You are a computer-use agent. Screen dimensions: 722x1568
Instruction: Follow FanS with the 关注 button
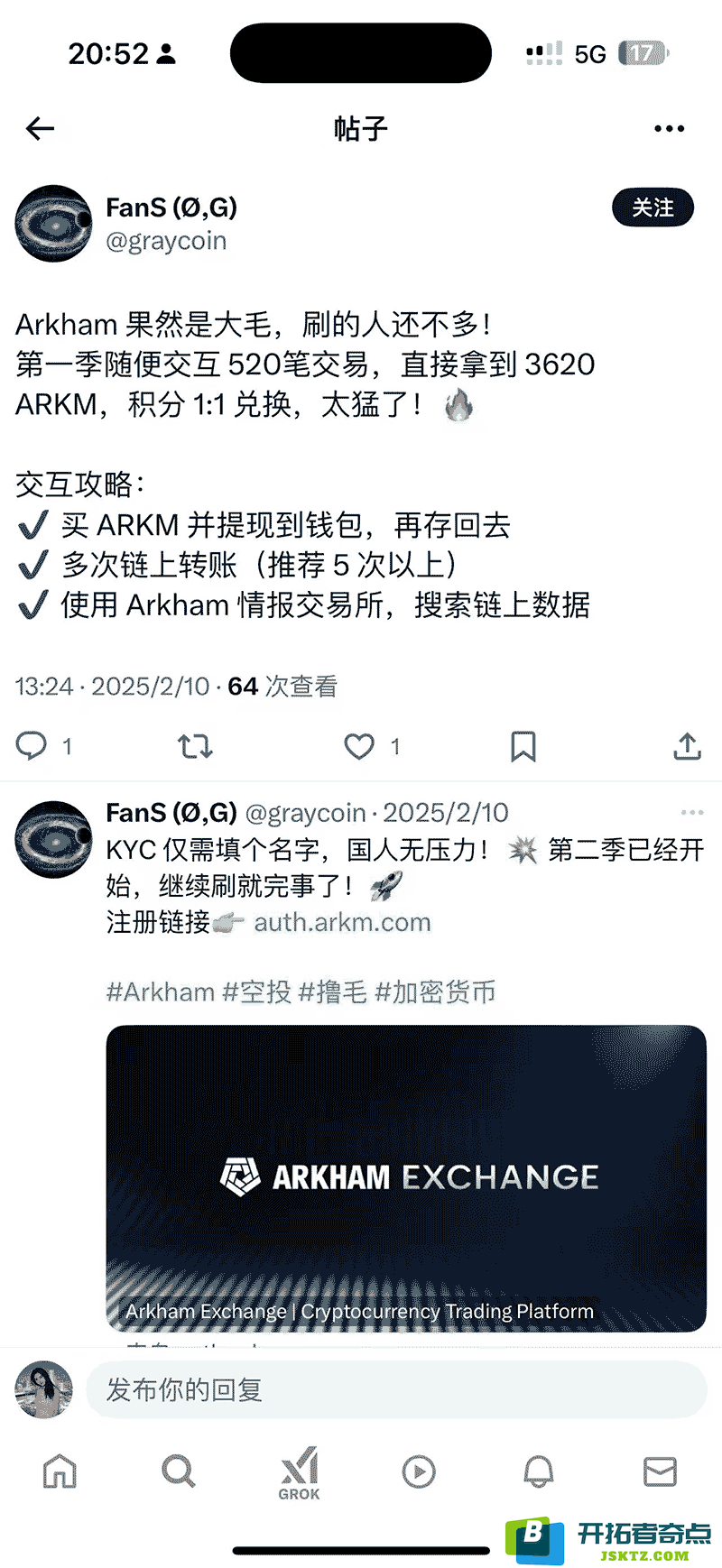tap(653, 208)
